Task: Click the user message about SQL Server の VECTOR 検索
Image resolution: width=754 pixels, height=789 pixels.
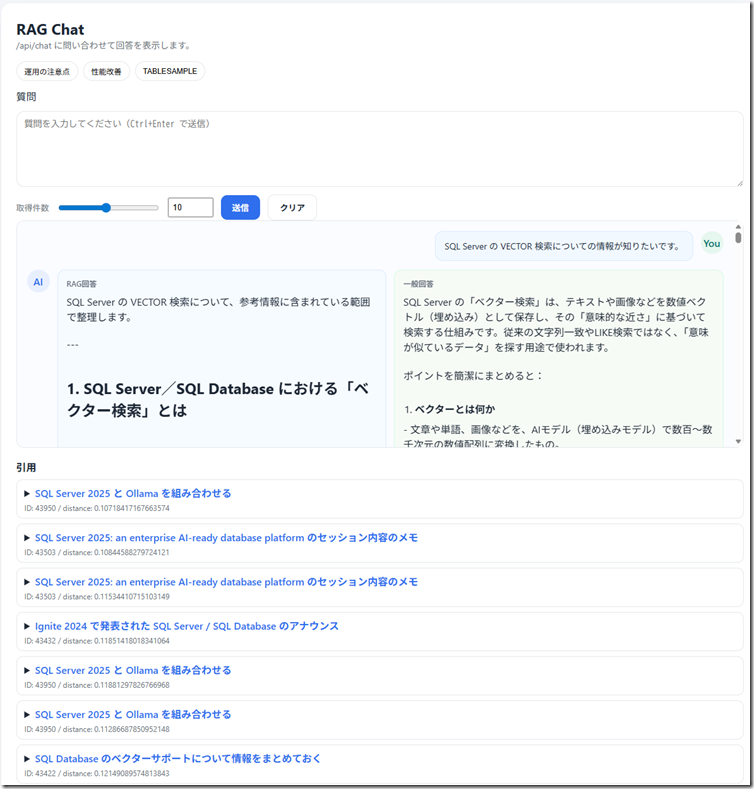Action: 564,246
